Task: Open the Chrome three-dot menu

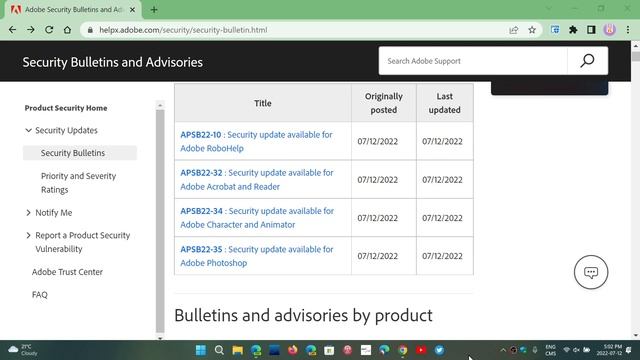Action: coord(628,30)
